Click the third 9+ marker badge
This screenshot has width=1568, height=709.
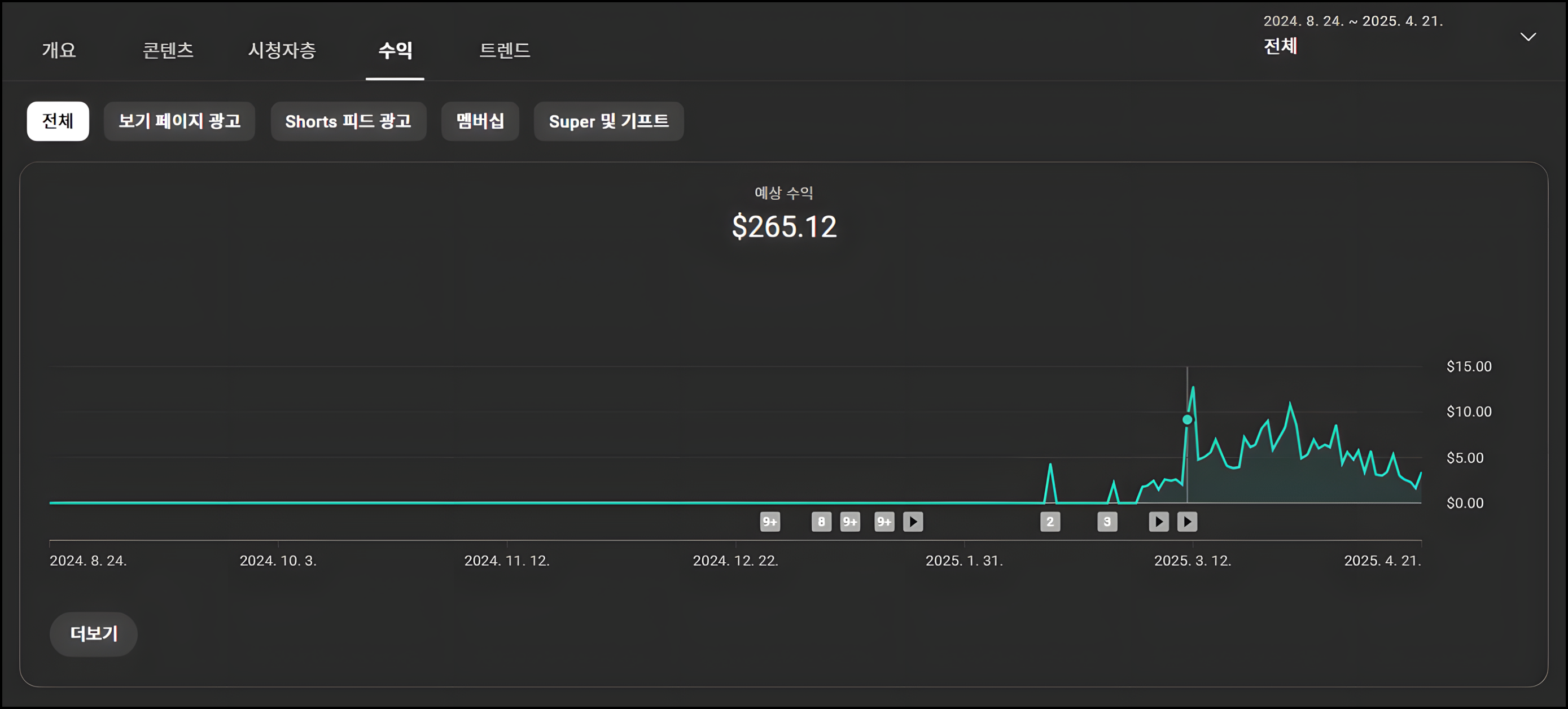(x=884, y=522)
